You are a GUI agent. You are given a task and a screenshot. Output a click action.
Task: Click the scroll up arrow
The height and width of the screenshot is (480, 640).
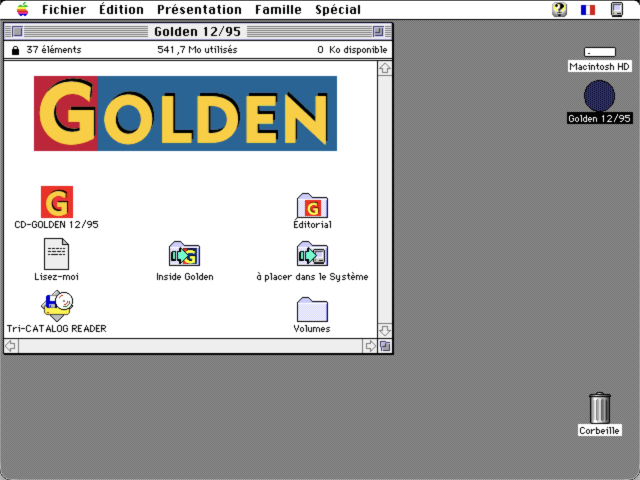point(385,68)
